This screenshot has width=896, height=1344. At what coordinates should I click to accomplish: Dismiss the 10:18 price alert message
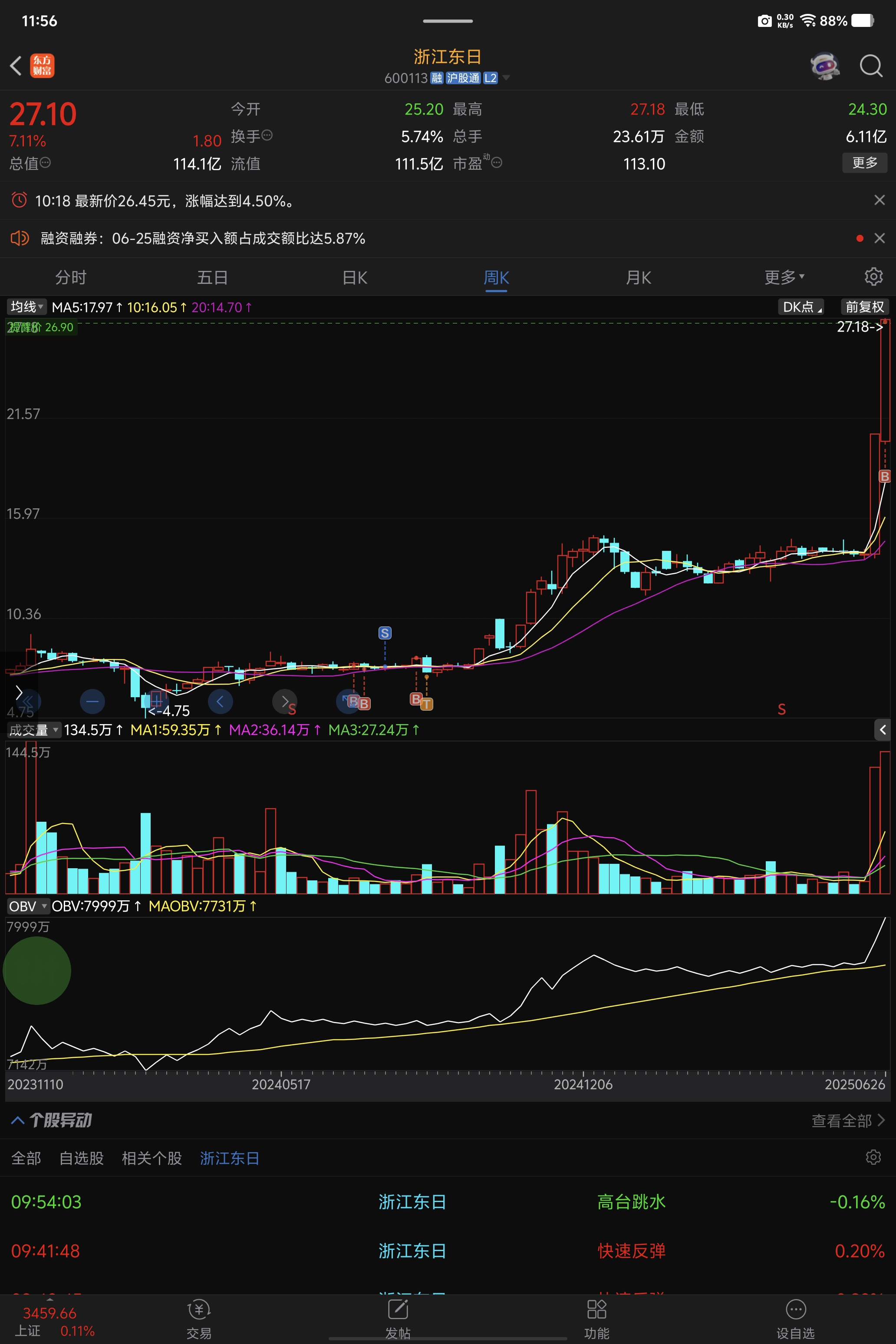(x=880, y=200)
